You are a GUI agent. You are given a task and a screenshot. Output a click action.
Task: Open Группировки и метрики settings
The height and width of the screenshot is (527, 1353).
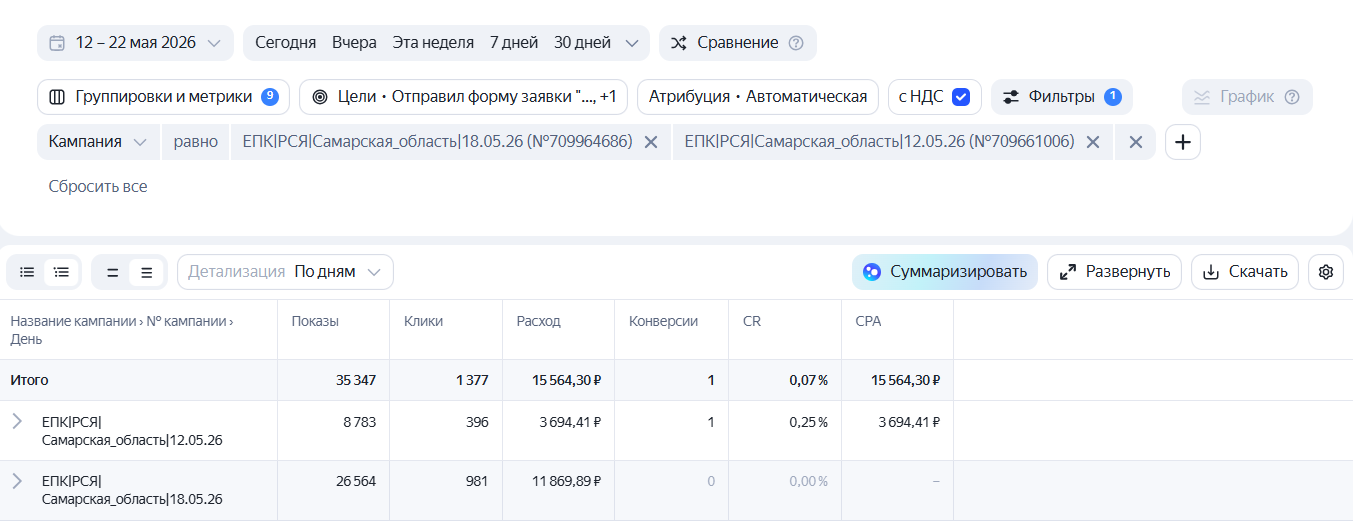[x=163, y=97]
